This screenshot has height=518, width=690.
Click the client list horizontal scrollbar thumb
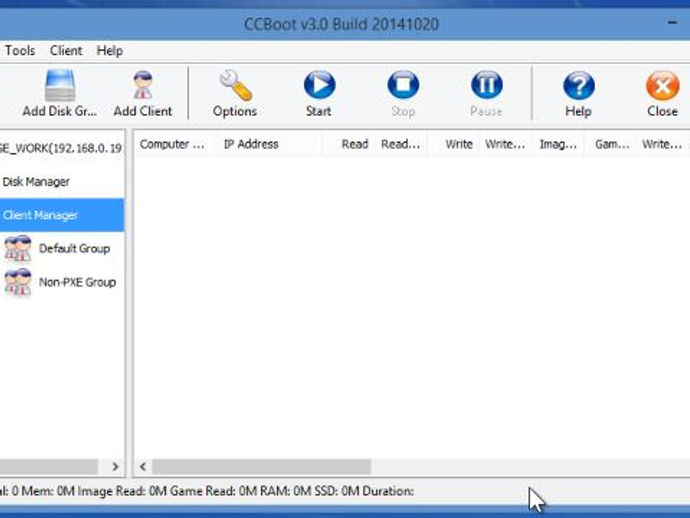[261, 467]
